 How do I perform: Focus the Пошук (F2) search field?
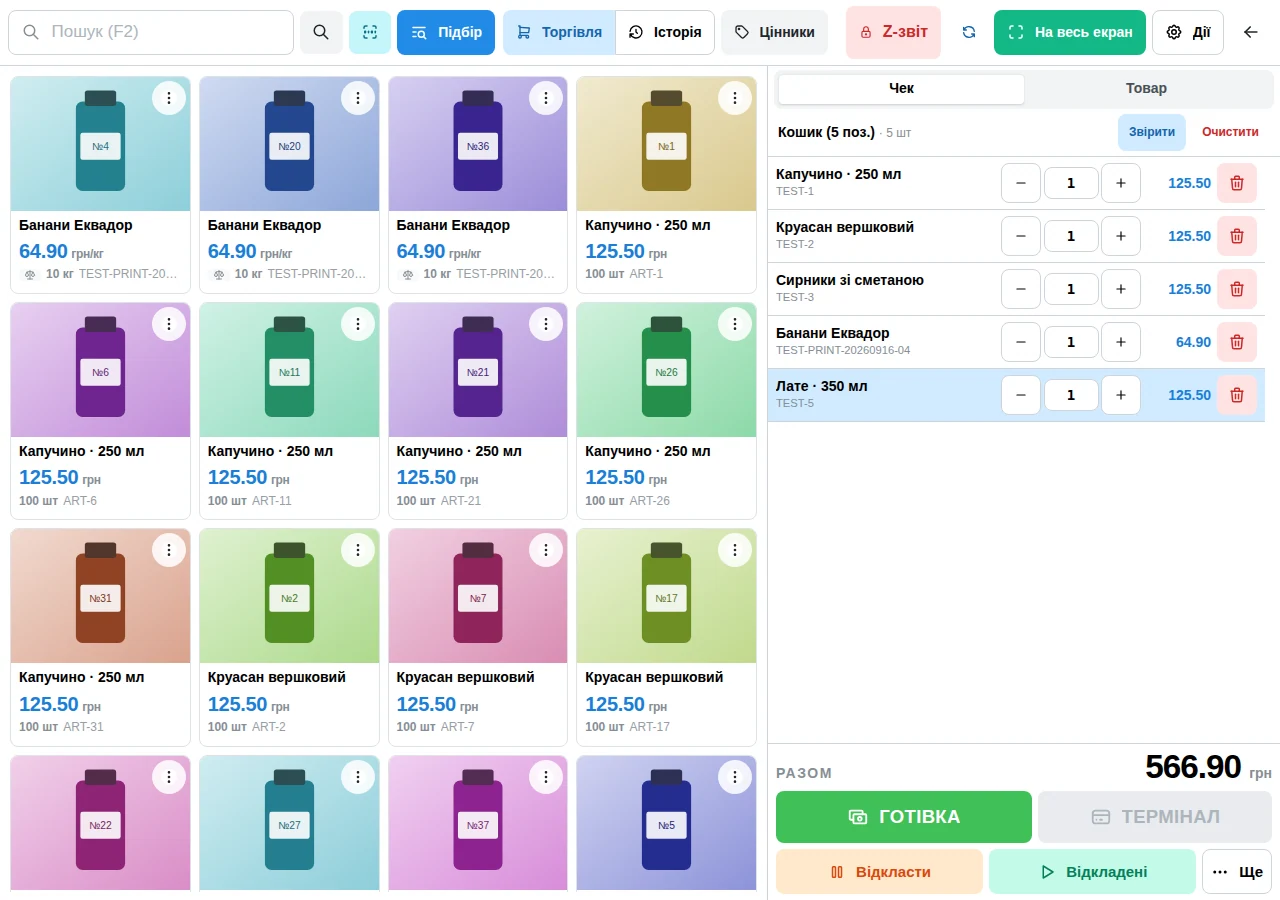point(151,32)
